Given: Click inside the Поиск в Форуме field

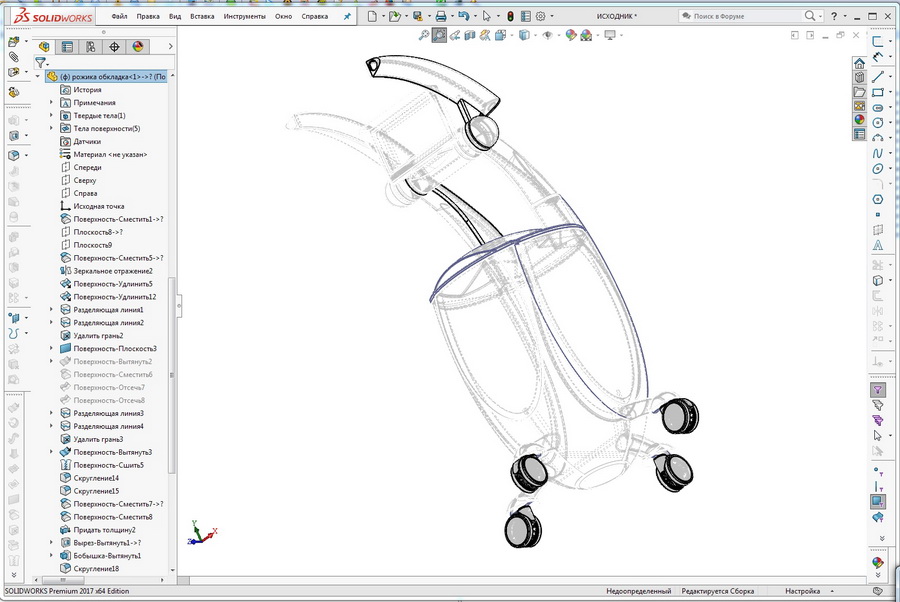Looking at the screenshot, I should [740, 16].
